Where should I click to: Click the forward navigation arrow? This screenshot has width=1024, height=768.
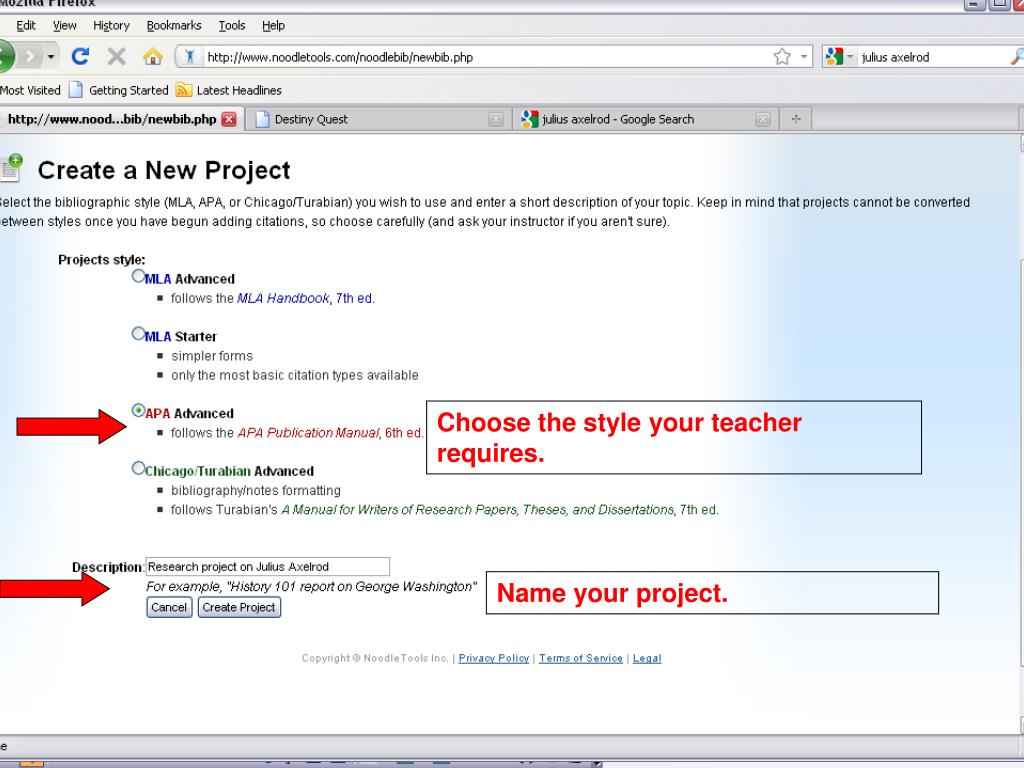click(x=29, y=57)
